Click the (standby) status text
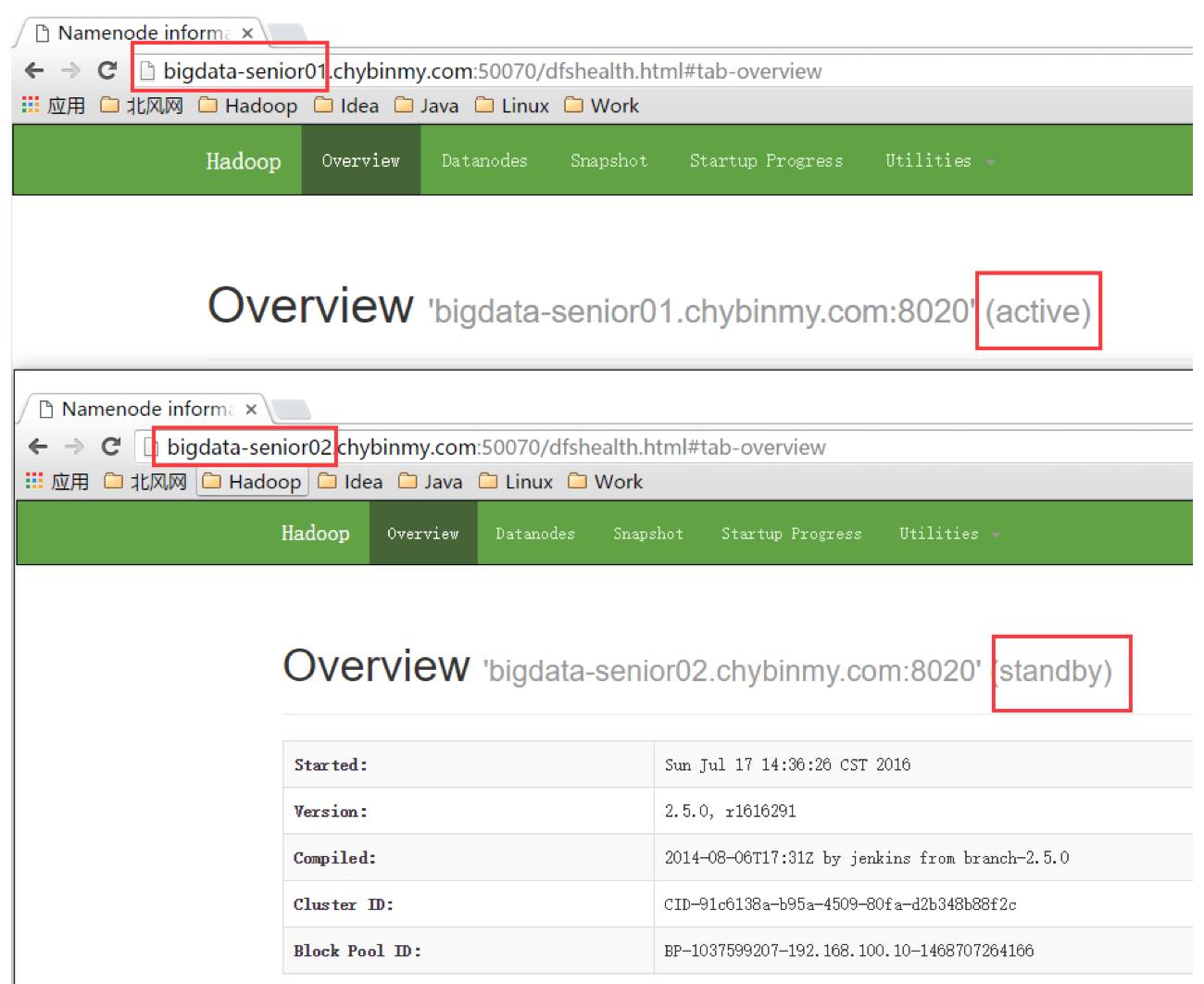 tap(1054, 671)
